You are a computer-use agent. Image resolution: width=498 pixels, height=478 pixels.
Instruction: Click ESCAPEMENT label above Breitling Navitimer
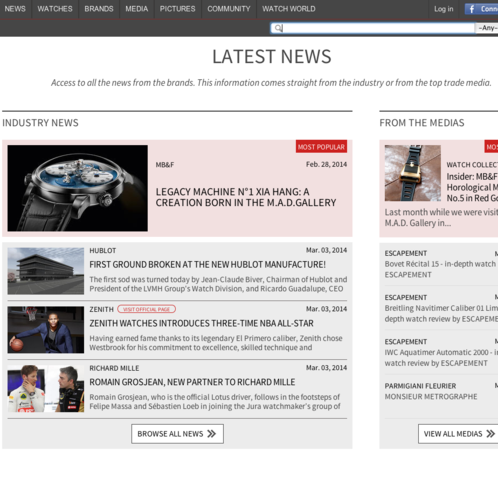406,298
